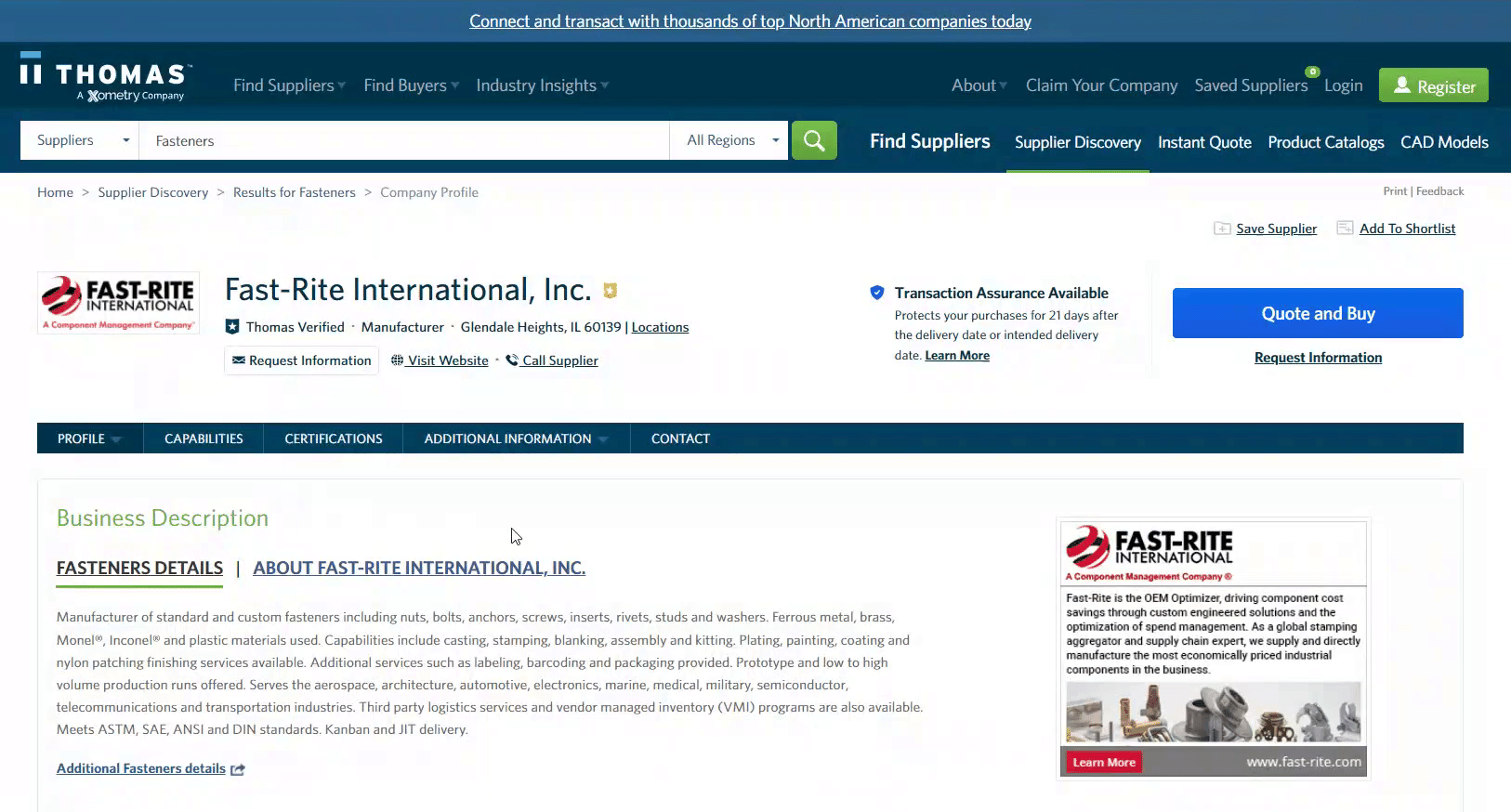
Task: Click the top banner Connect and transact link
Action: [x=750, y=21]
